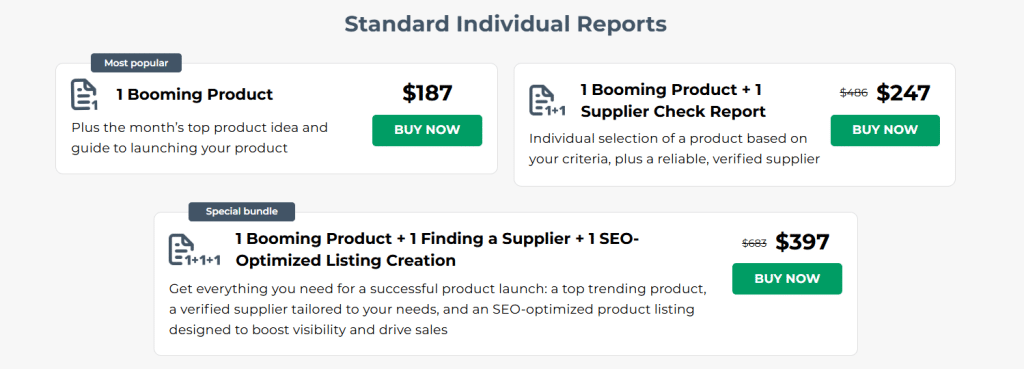
Task: Click the Standard Individual Reports heading
Action: 505,24
